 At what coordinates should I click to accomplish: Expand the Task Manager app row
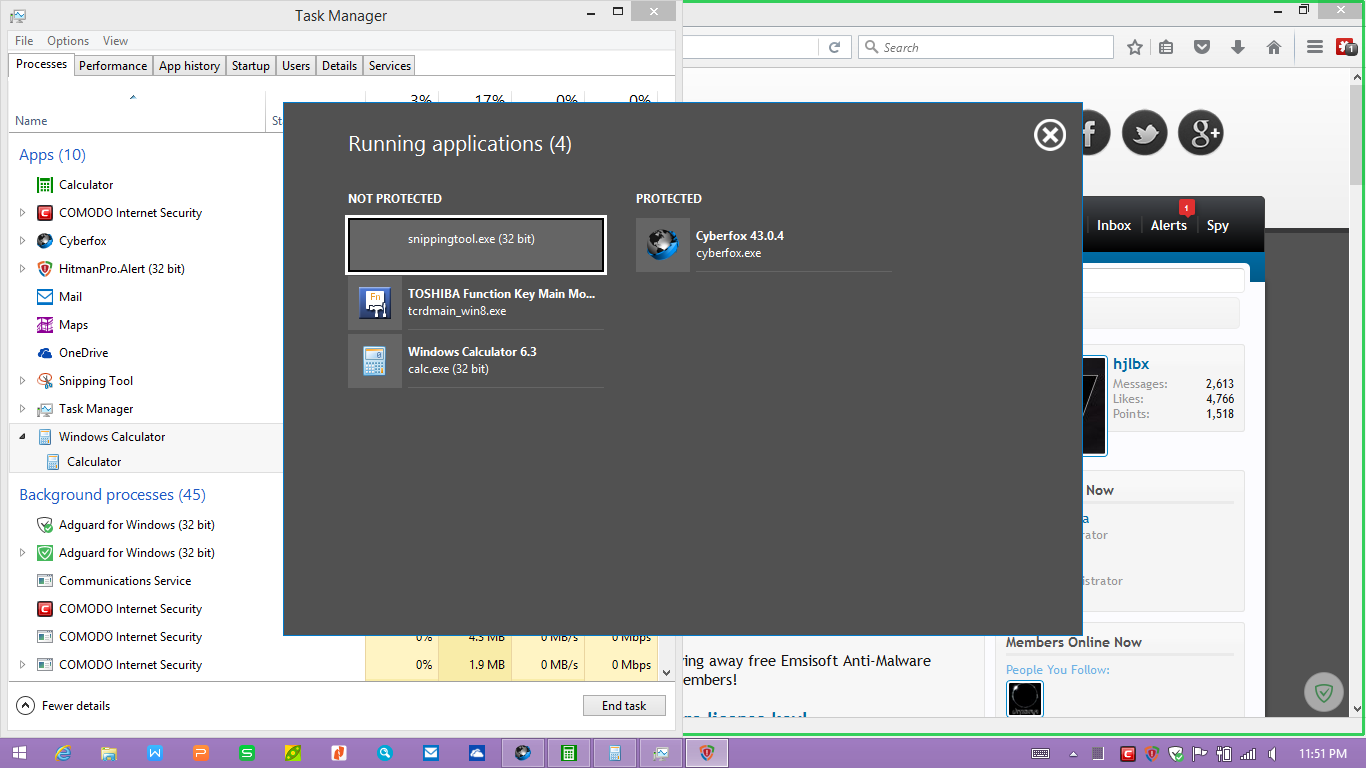coord(23,409)
